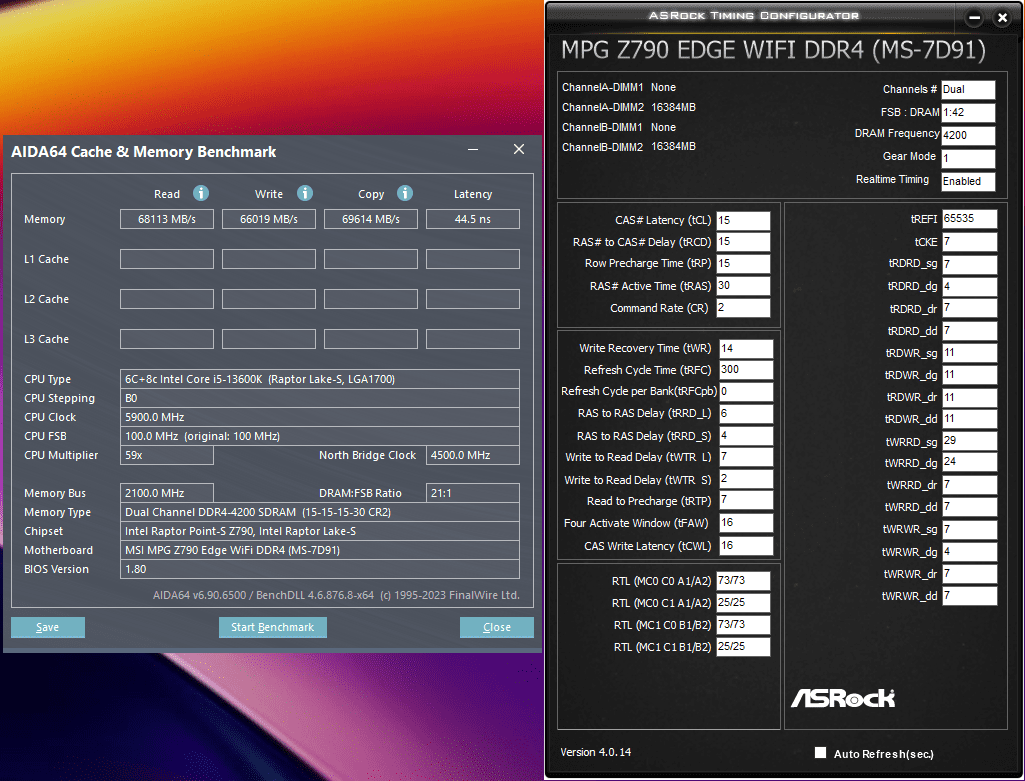Select the tRDWR_sg value field
This screenshot has height=781, width=1025.
pos(969,353)
